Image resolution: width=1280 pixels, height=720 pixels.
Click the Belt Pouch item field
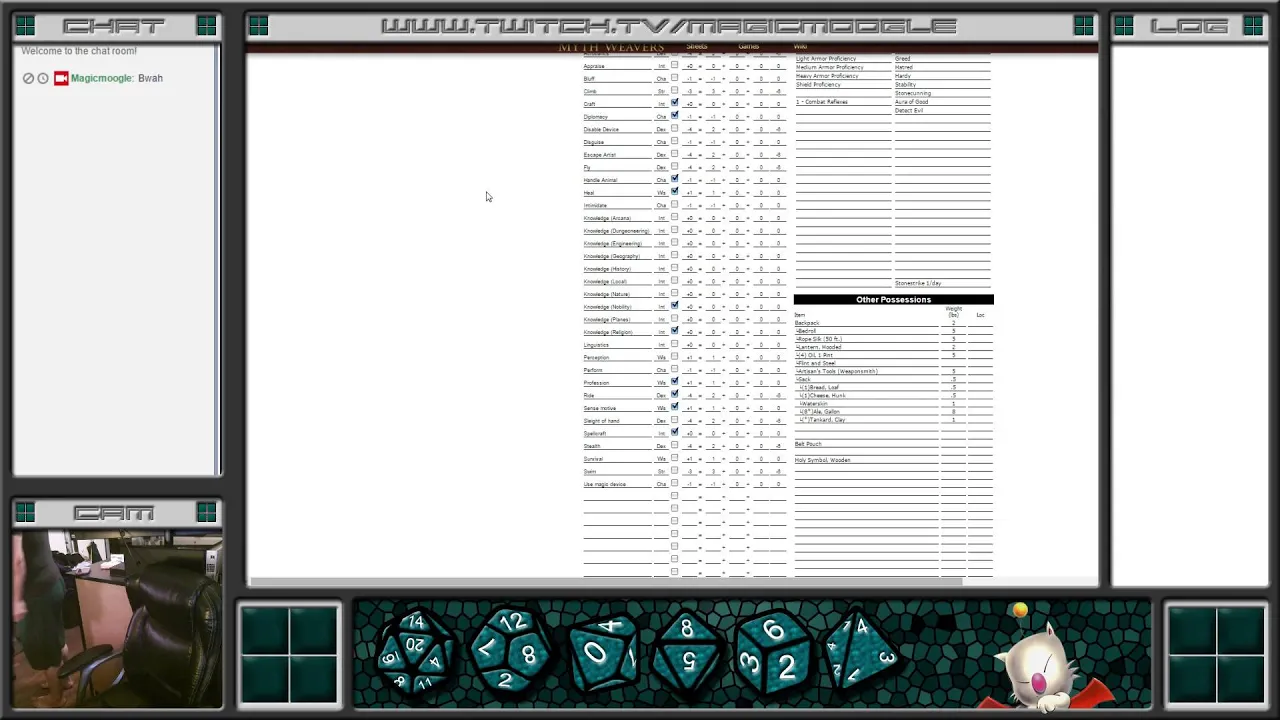[x=866, y=444]
